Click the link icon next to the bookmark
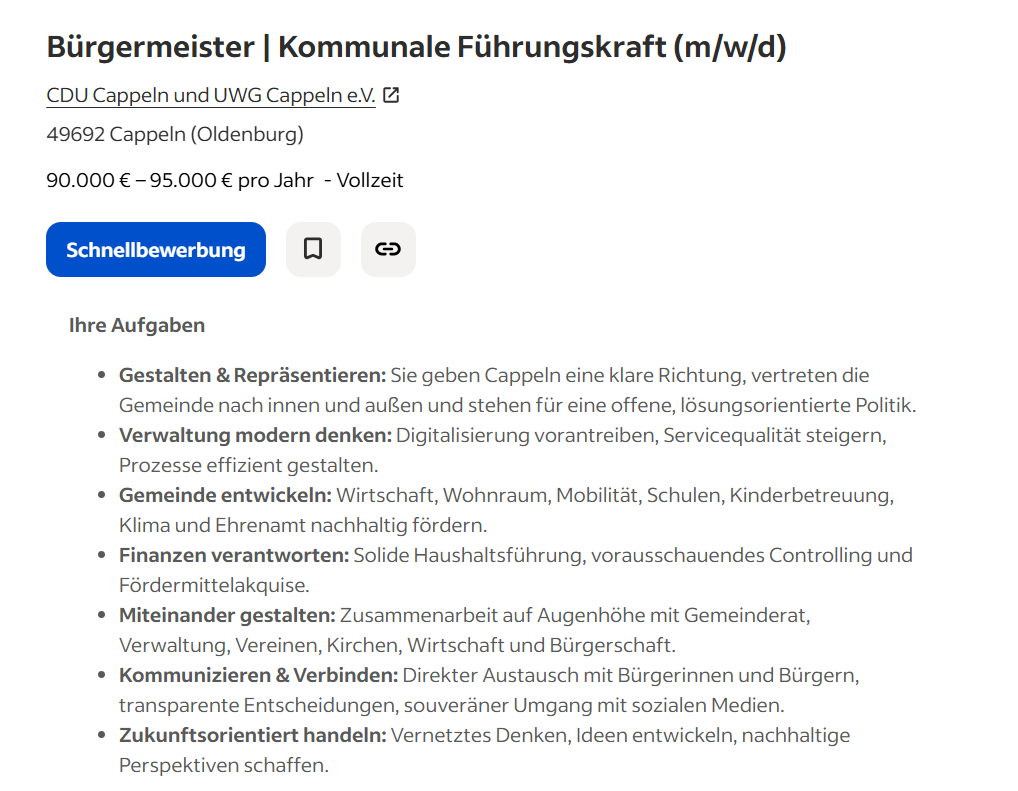Viewport: 1018px width, 791px height. (x=388, y=249)
